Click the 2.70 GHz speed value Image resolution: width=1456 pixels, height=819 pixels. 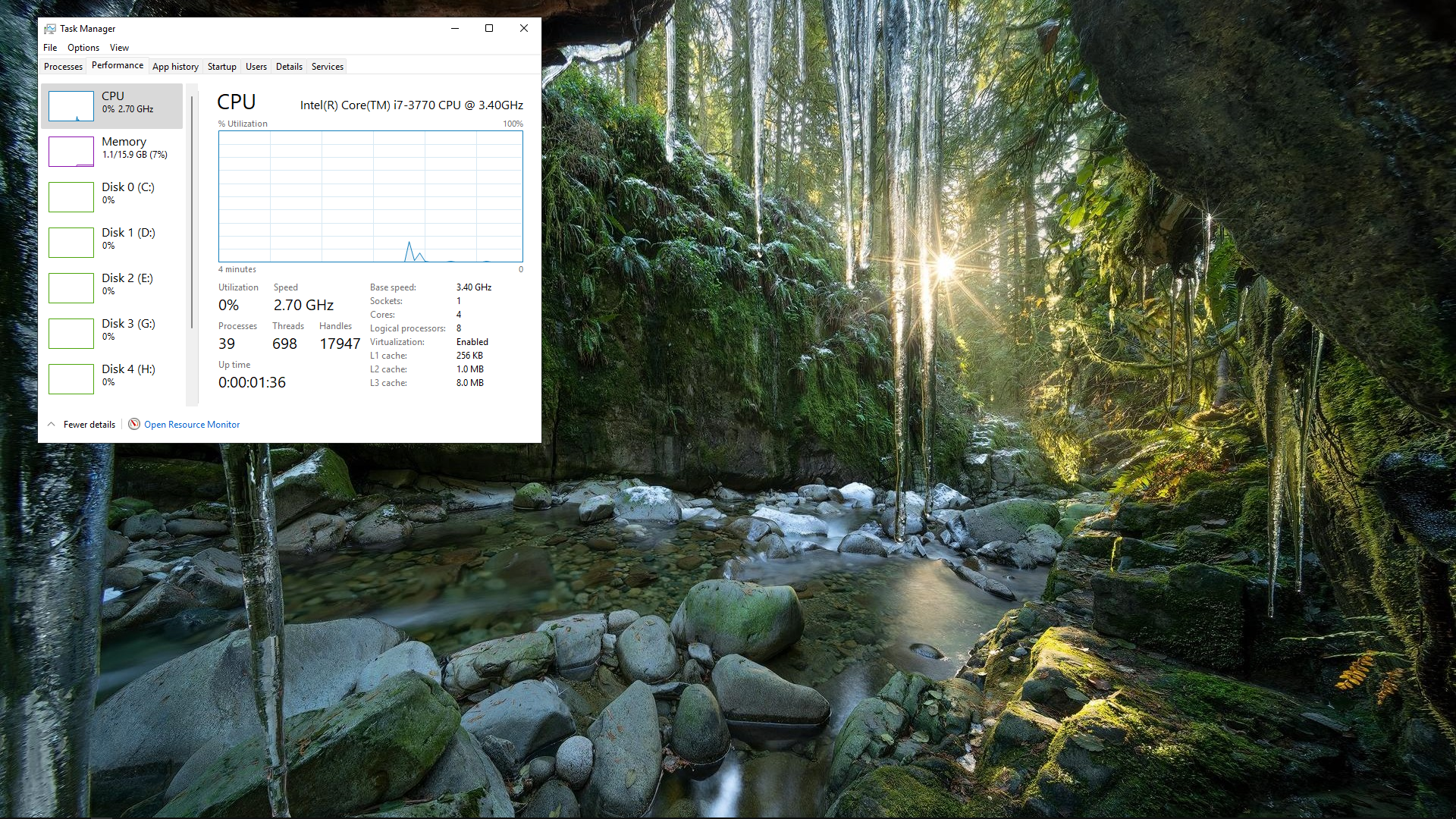[x=303, y=305]
